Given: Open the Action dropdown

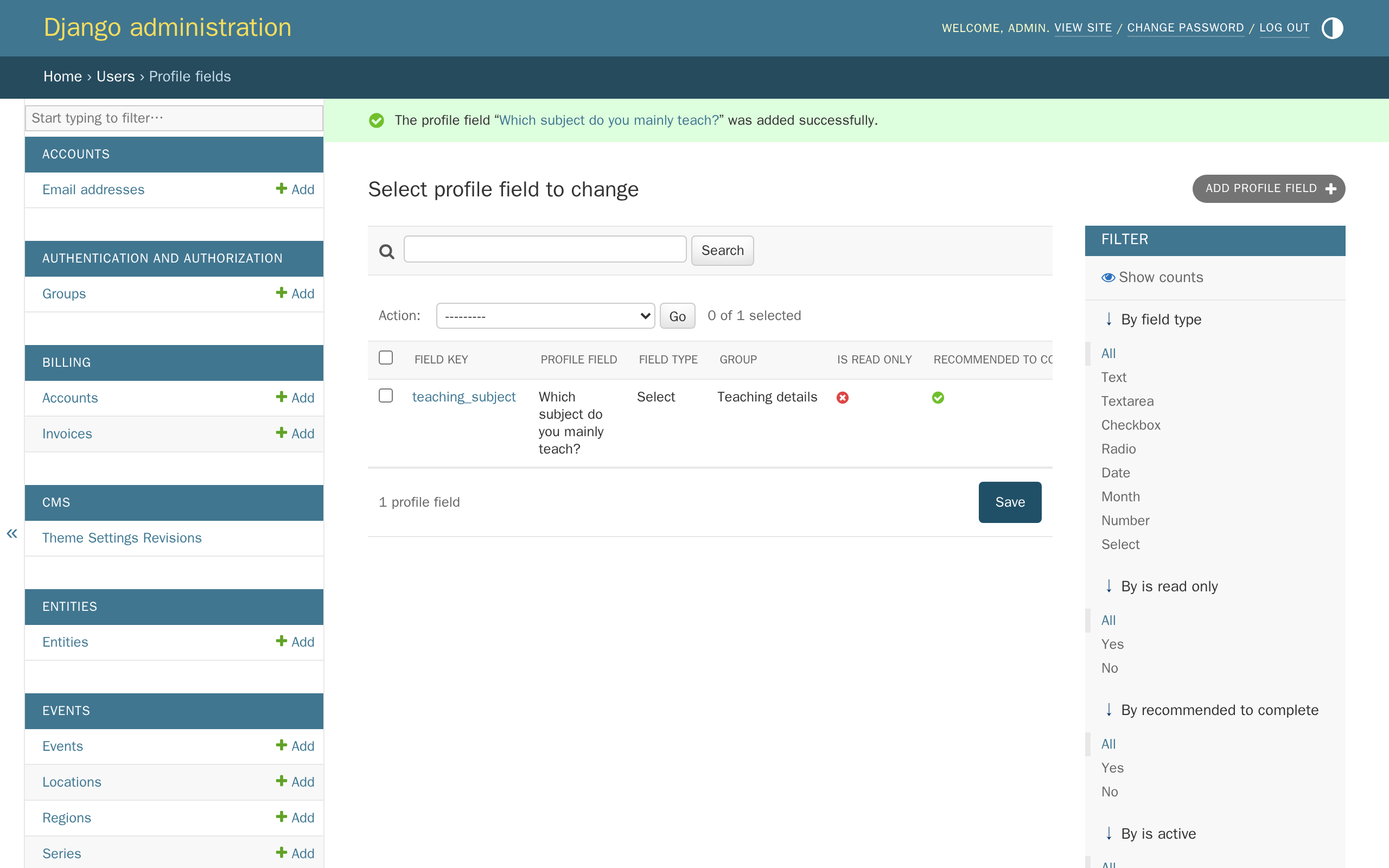Looking at the screenshot, I should (x=545, y=316).
